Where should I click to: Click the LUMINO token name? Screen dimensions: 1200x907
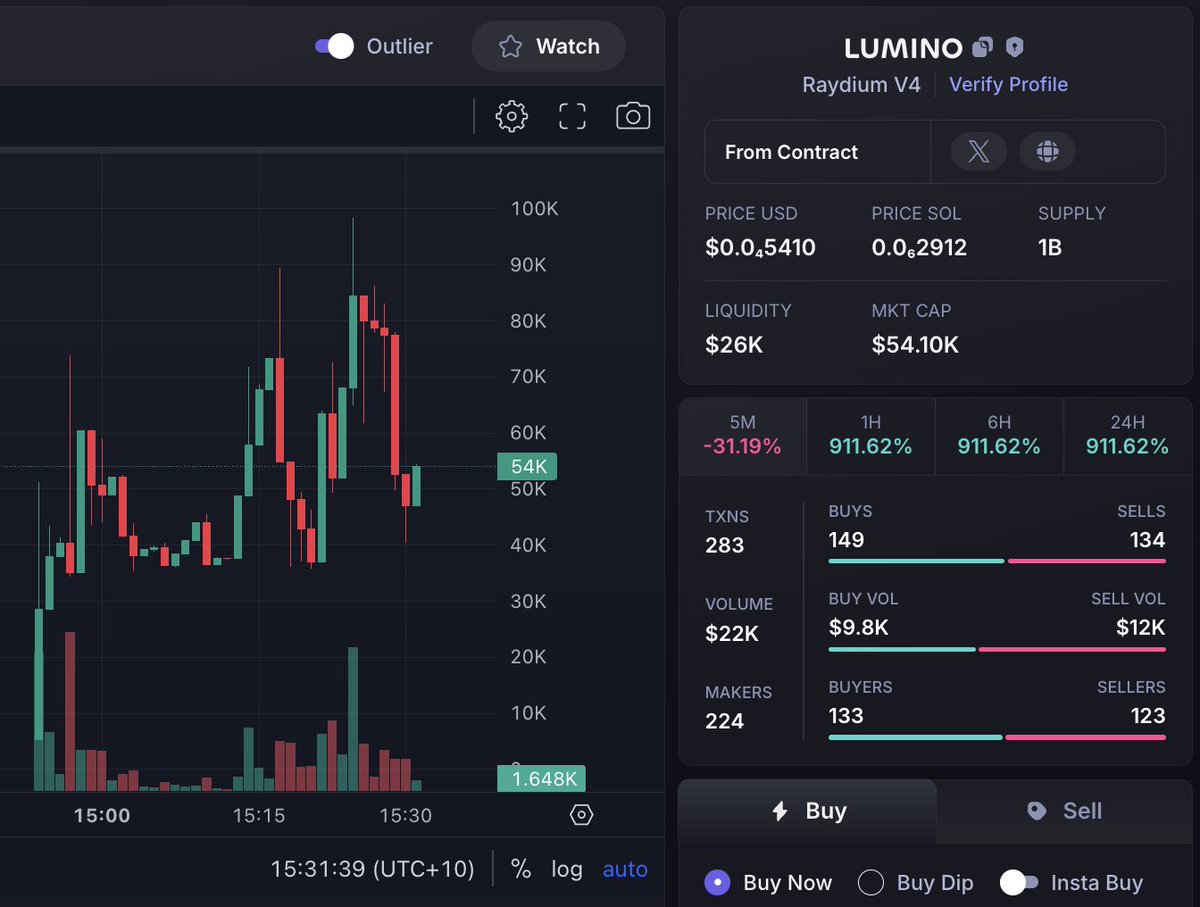[x=903, y=47]
